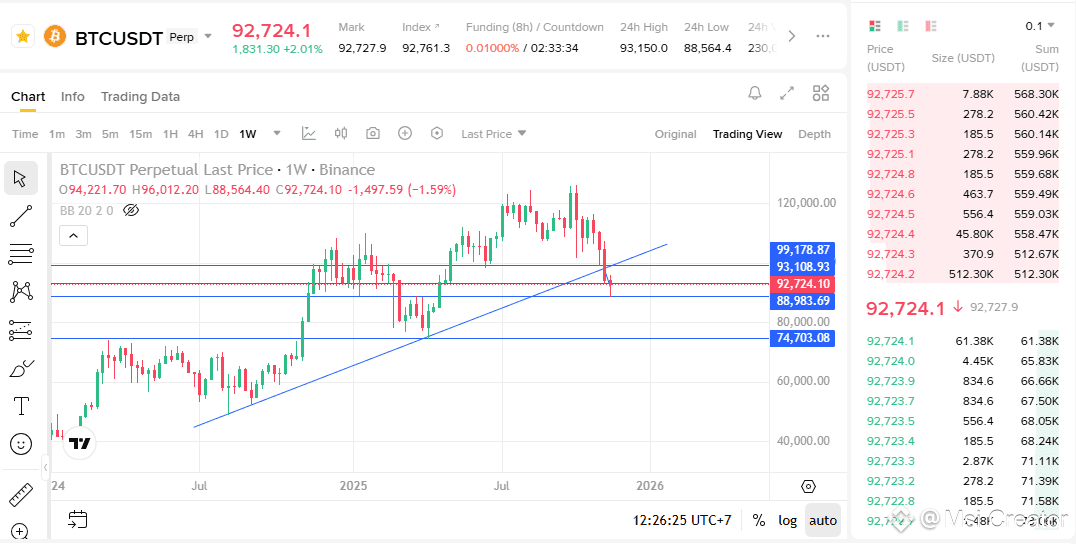Viewport: 1076px width, 544px height.
Task: Select the 3m timeframe
Action: click(84, 134)
